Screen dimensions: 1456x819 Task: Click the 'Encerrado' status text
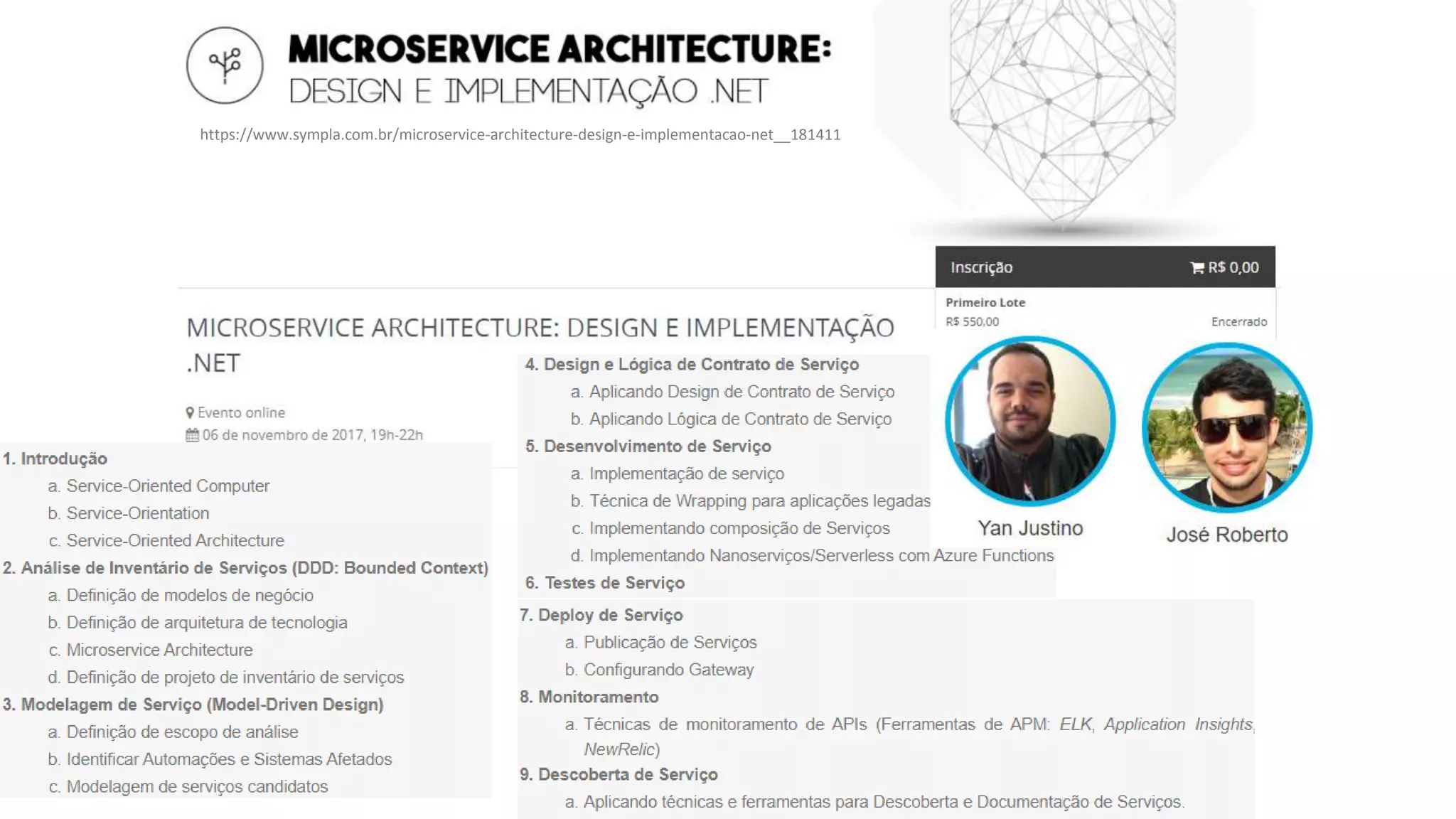pos(1239,321)
